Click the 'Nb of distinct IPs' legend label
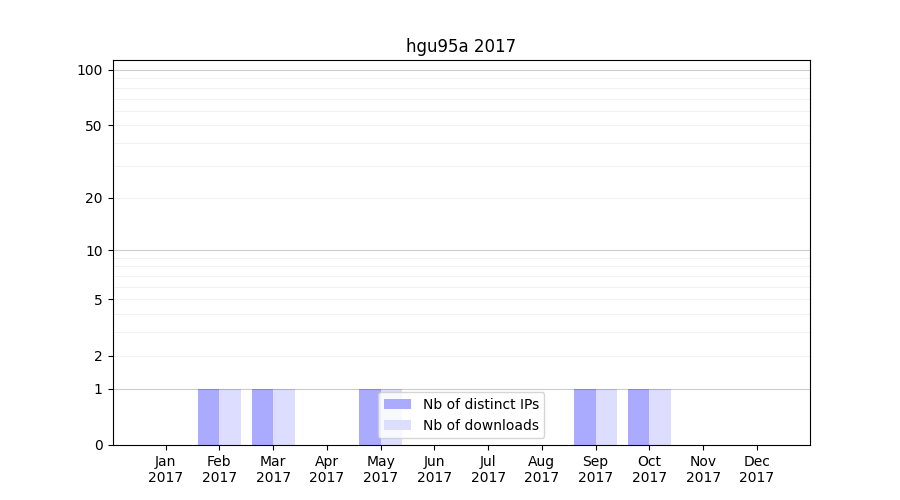This screenshot has height=500, width=900. pos(480,404)
